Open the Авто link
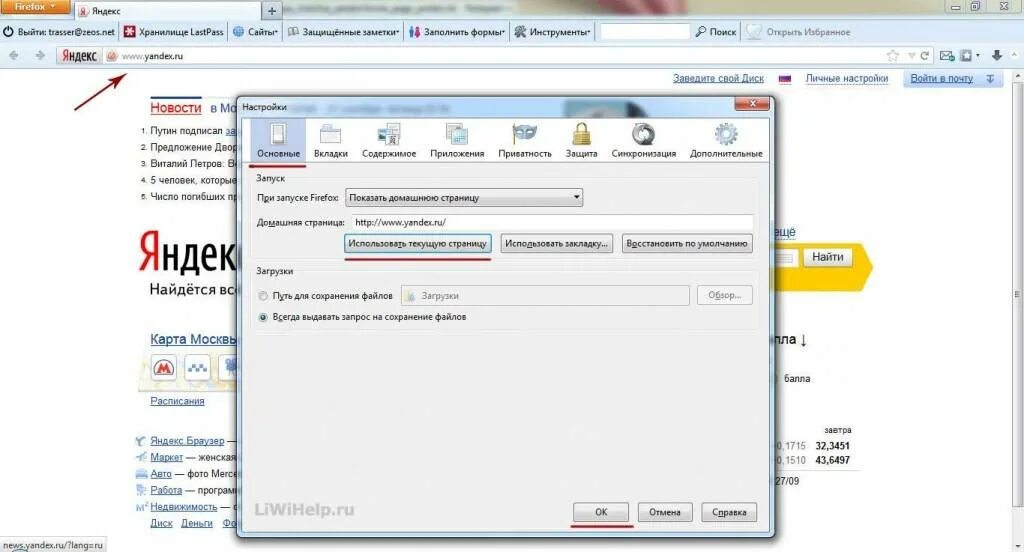 click(161, 474)
